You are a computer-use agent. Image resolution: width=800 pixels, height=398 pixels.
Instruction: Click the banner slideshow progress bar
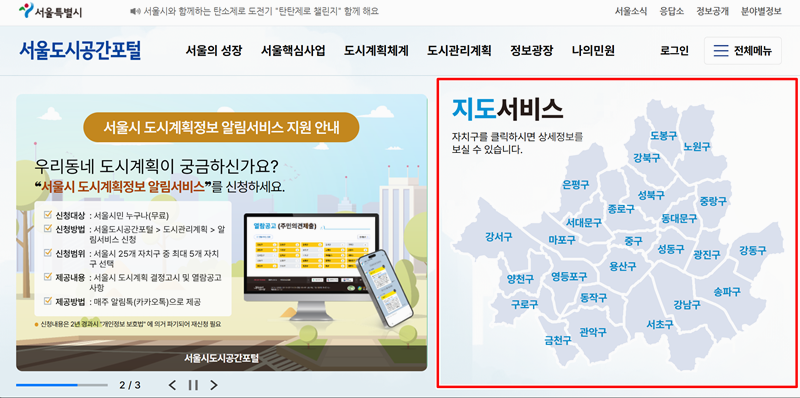point(62,385)
